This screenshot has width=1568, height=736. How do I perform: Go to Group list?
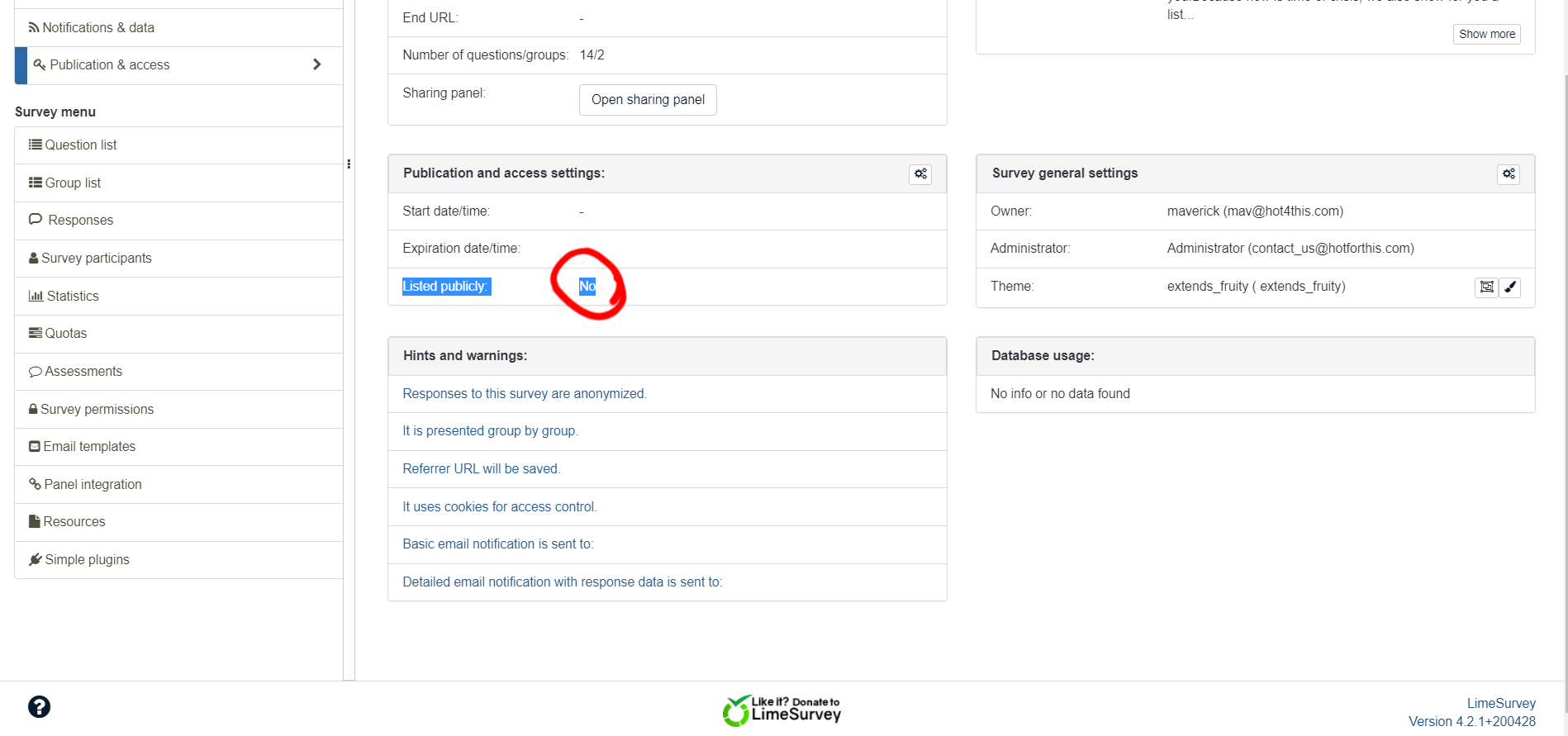click(178, 183)
